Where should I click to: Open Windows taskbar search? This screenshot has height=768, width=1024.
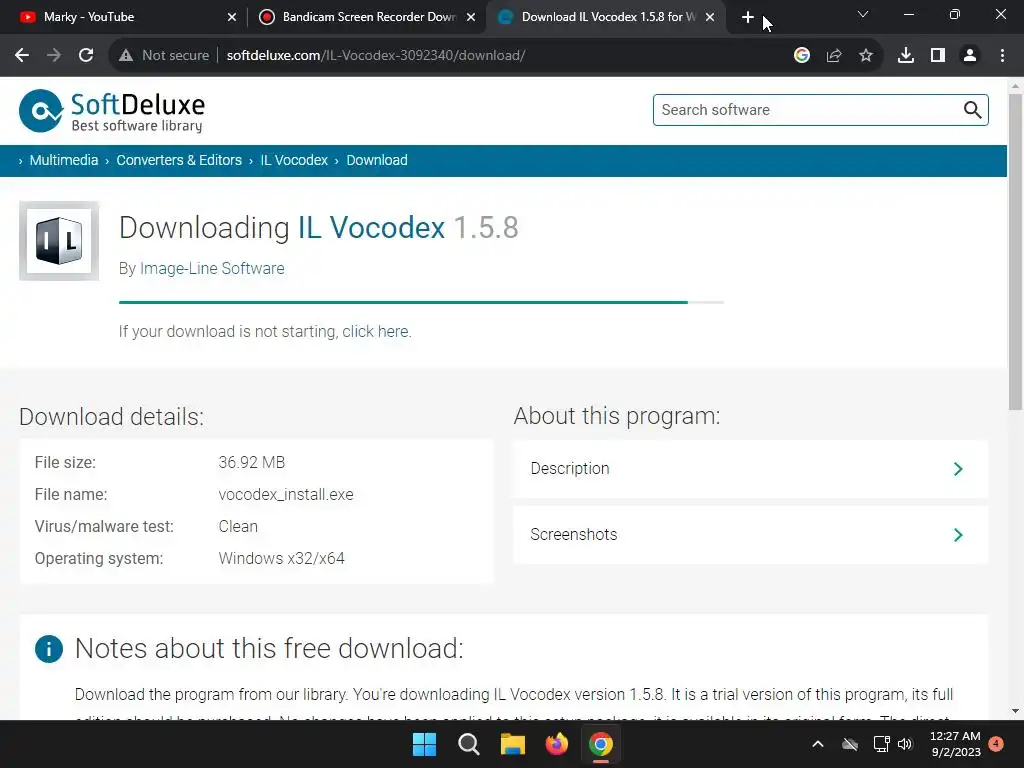coord(468,744)
